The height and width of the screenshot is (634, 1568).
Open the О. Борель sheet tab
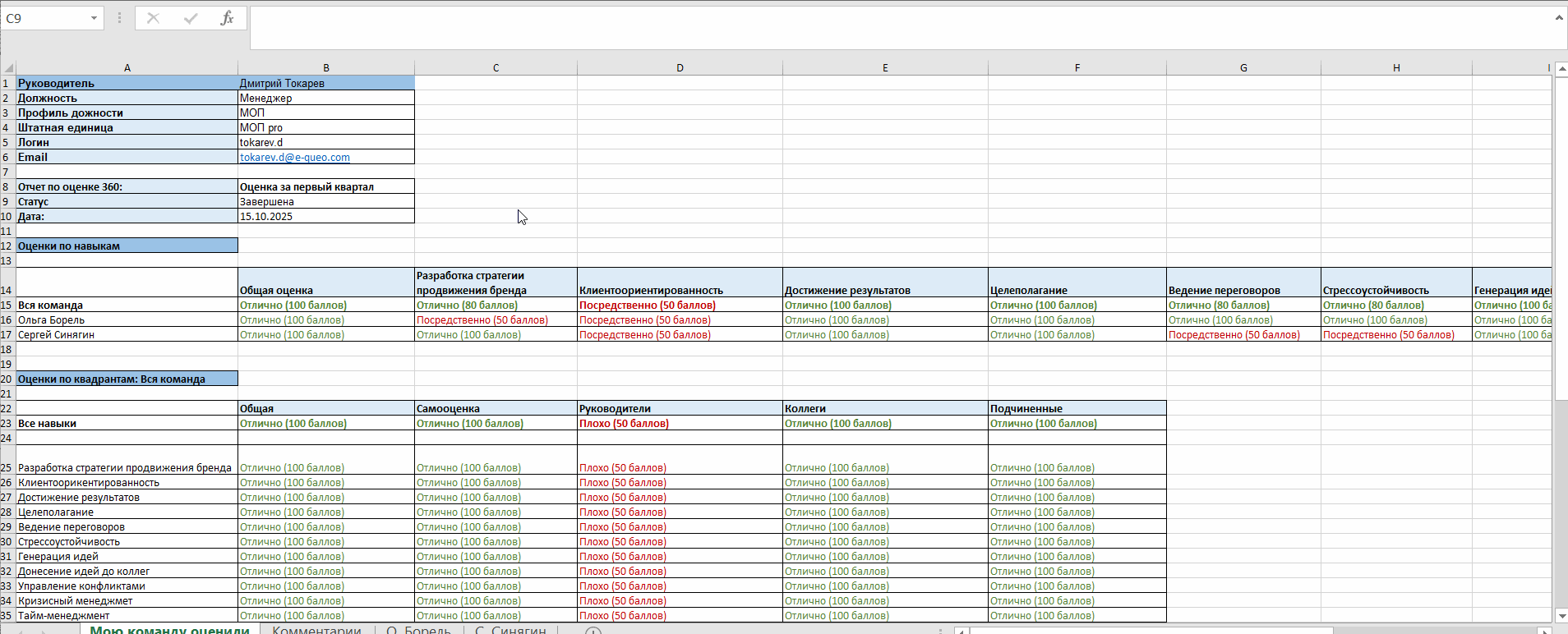[x=418, y=629]
